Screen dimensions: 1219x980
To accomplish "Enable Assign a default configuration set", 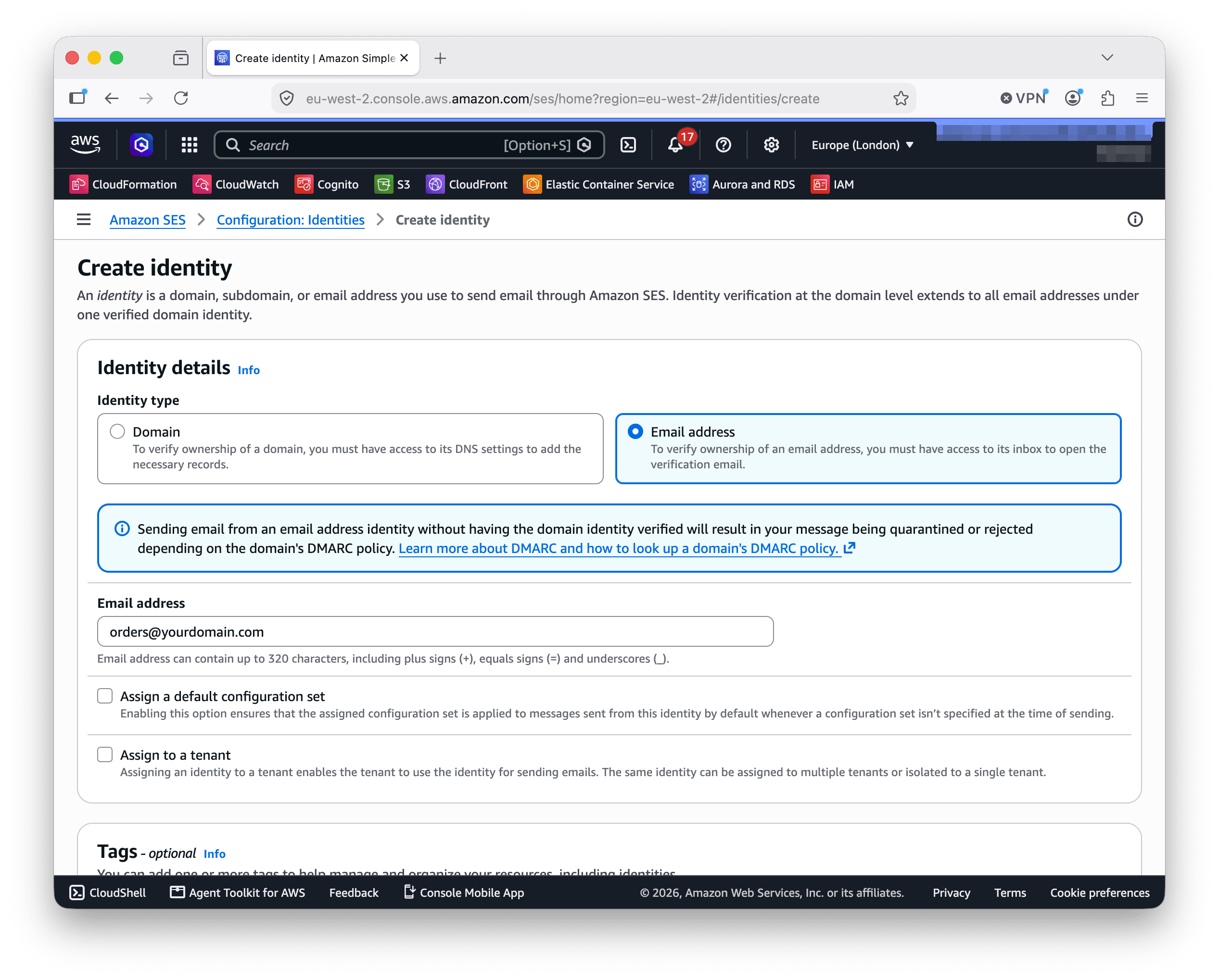I will 105,696.
